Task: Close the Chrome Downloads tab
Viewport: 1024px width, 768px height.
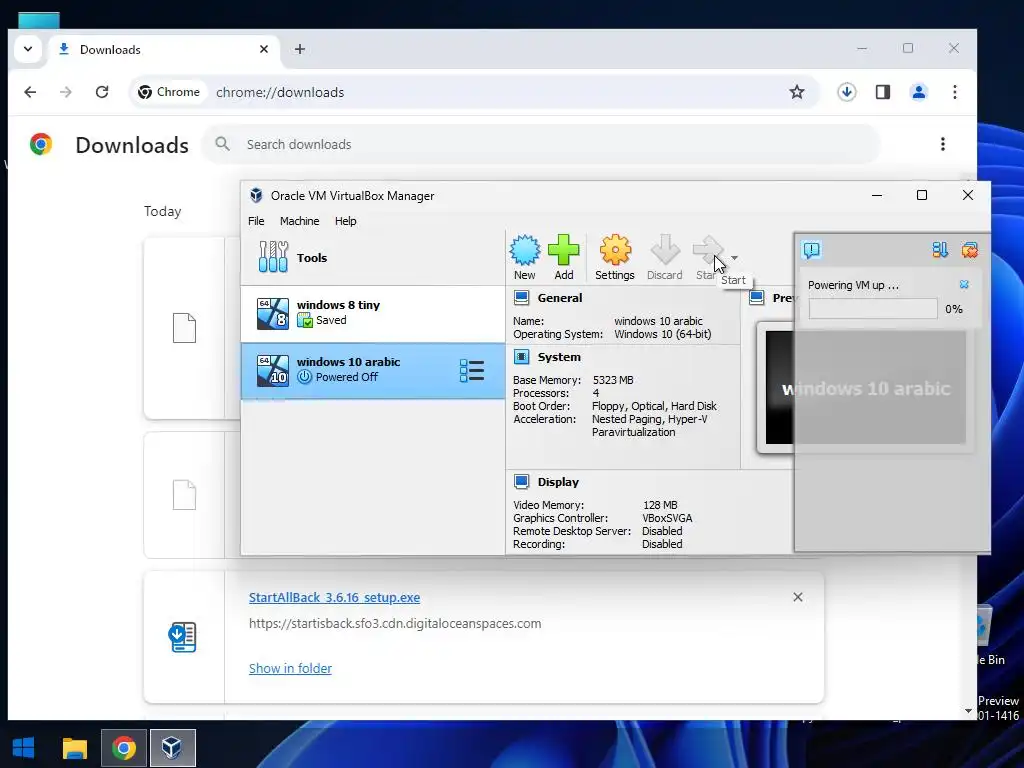Action: pos(264,49)
